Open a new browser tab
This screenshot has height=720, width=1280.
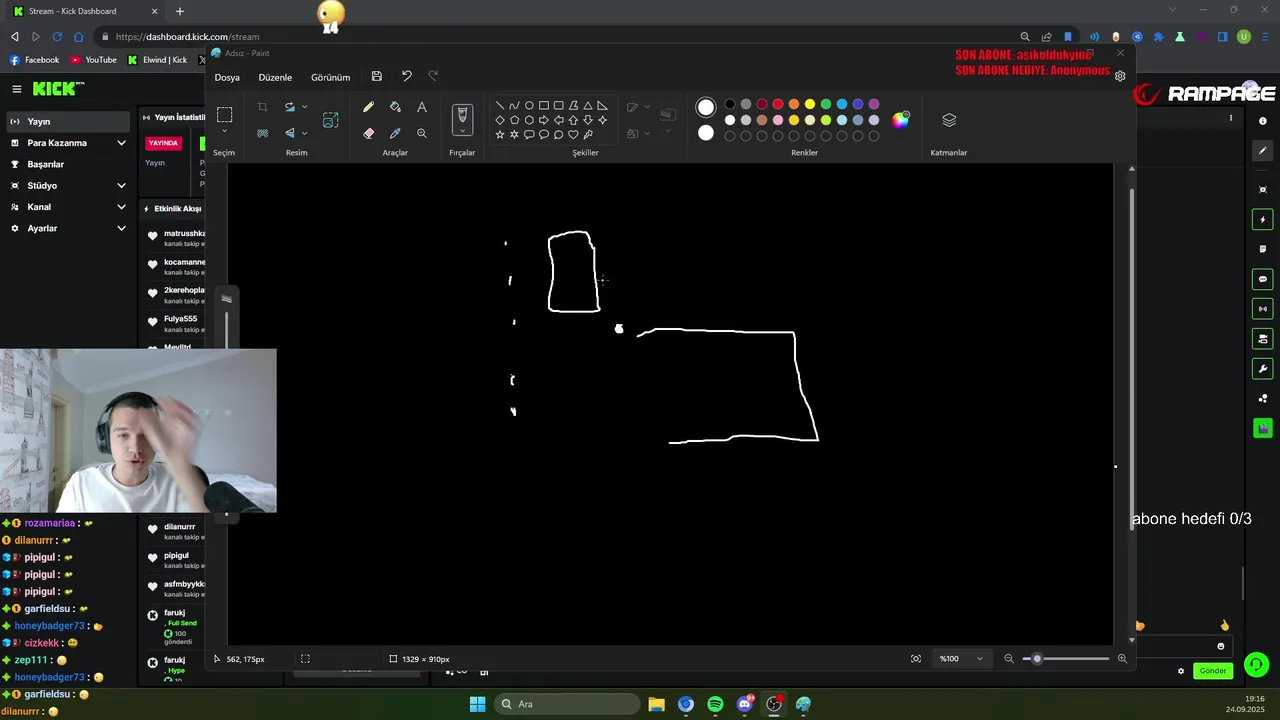180,11
